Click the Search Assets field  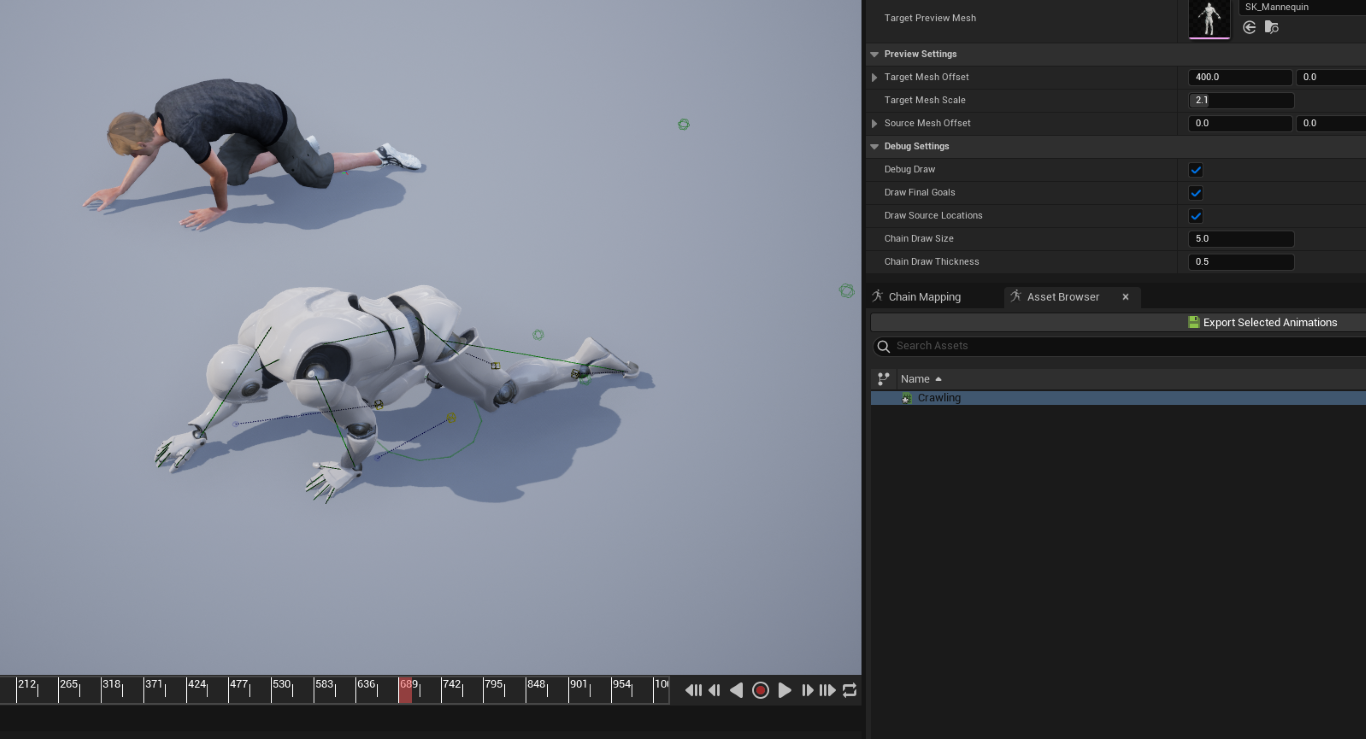[x=1120, y=346]
